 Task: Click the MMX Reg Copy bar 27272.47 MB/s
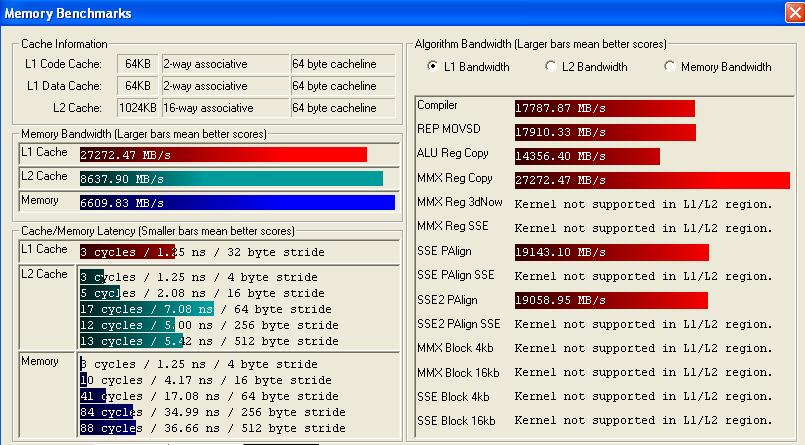[x=652, y=180]
